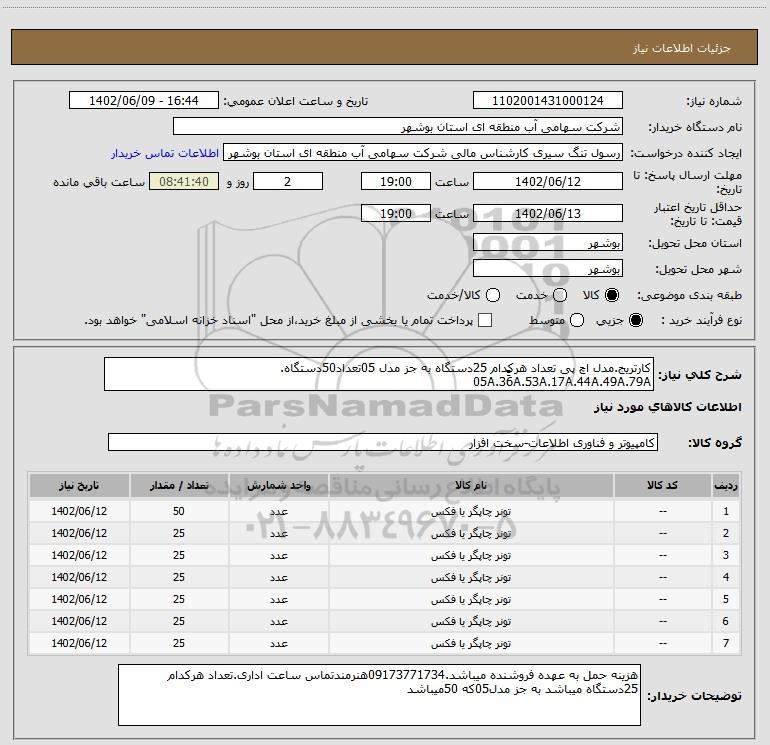Select the متوسط purchase type radio
The image size is (770, 745).
tap(577, 321)
